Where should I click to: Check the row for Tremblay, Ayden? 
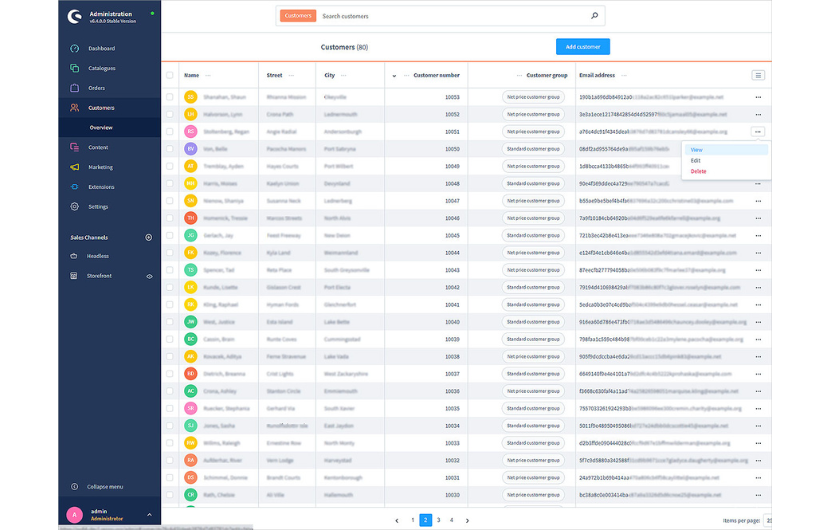(170, 166)
